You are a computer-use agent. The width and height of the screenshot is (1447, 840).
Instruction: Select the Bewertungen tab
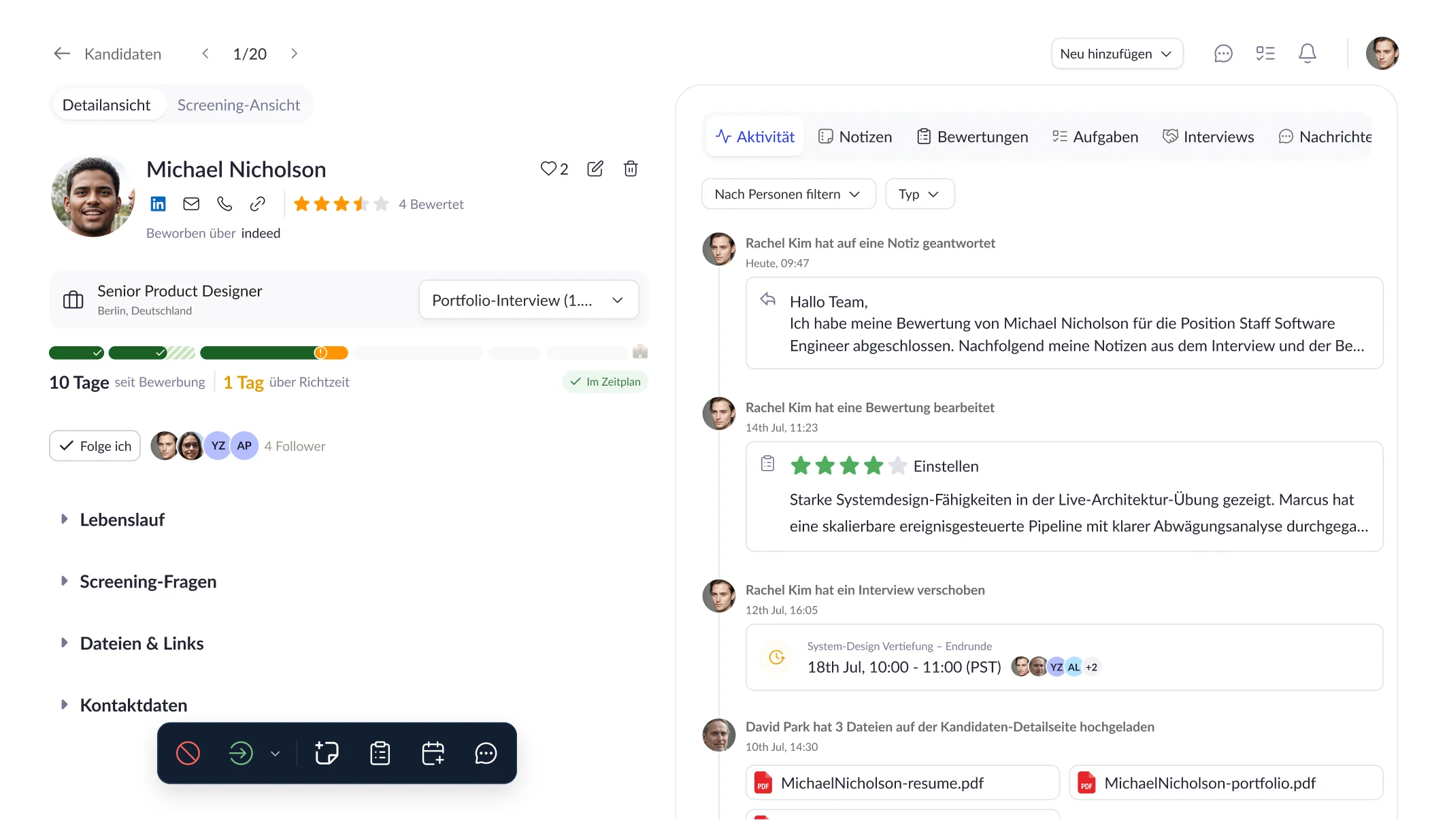pyautogui.click(x=973, y=137)
